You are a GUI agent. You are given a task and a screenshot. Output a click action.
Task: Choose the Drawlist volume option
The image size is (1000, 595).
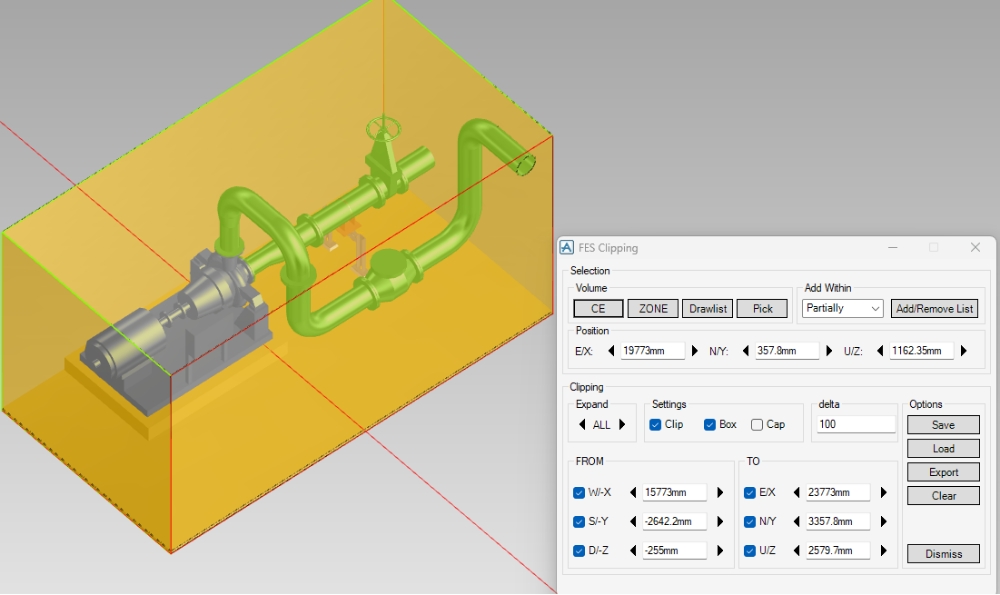point(708,309)
